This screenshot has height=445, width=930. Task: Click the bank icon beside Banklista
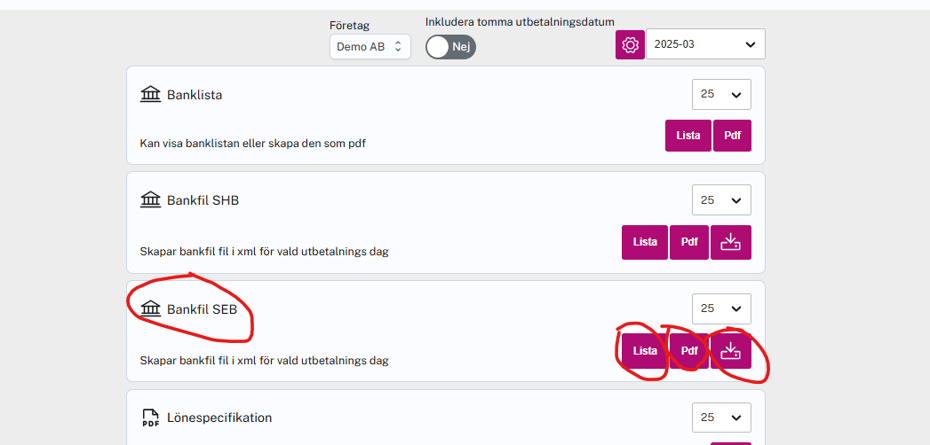point(151,95)
